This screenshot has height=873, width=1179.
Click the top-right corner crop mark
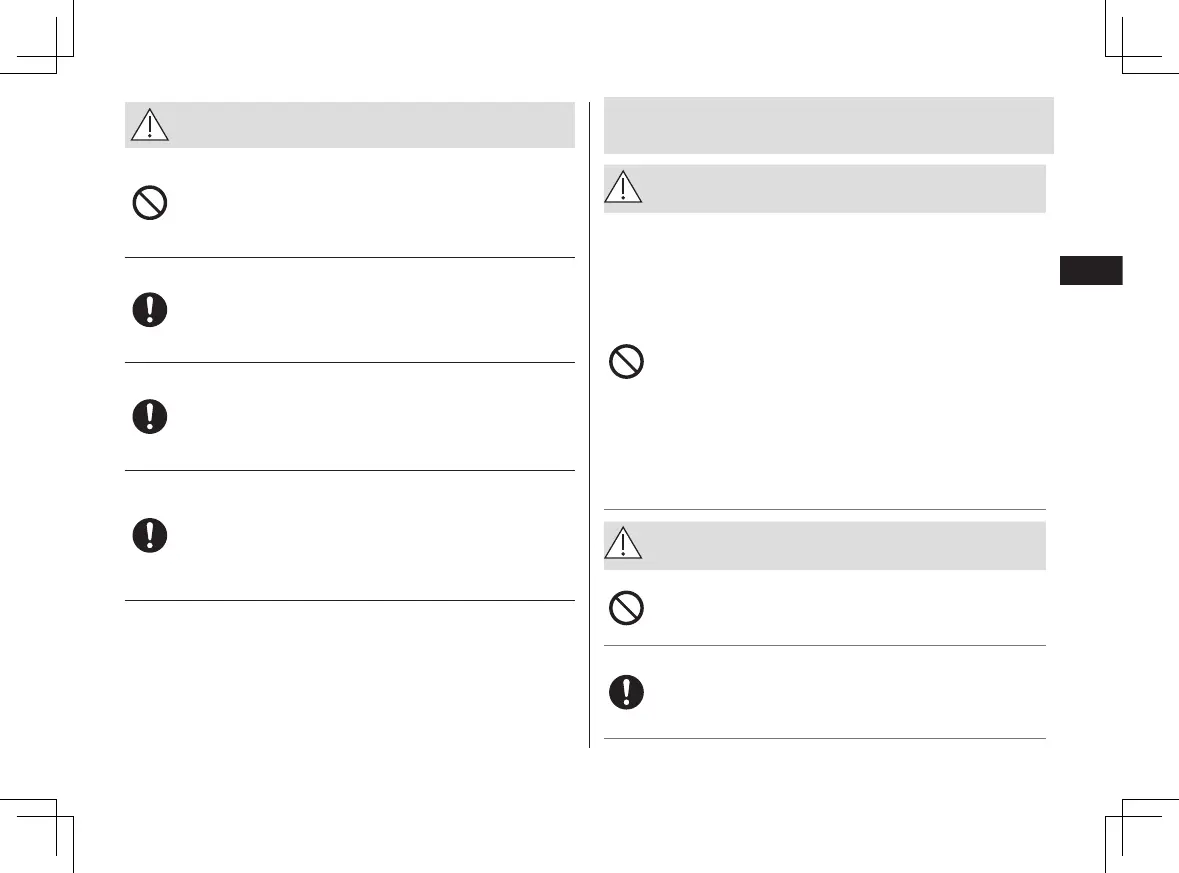tap(1122, 56)
